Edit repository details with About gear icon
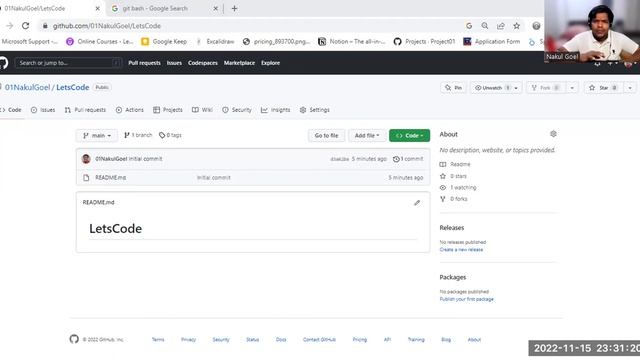The height and width of the screenshot is (360, 640). tap(553, 134)
